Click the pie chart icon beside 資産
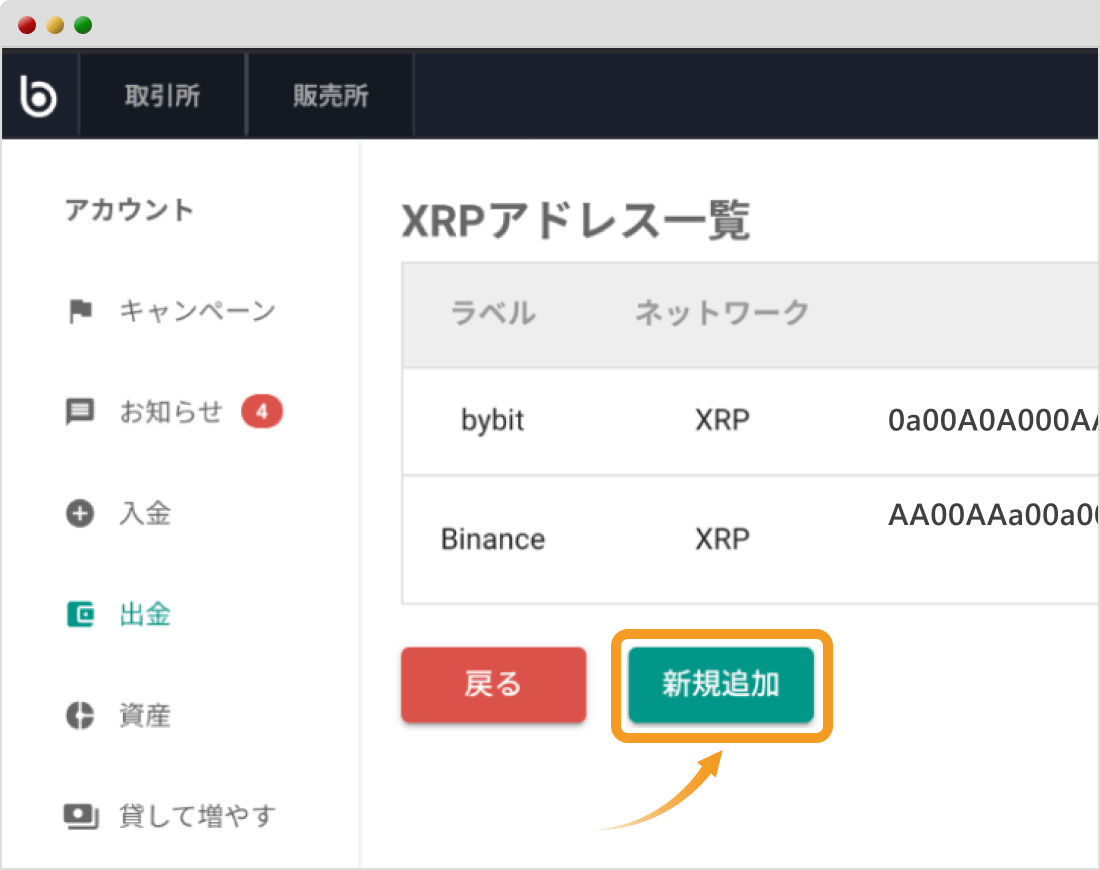 point(81,715)
